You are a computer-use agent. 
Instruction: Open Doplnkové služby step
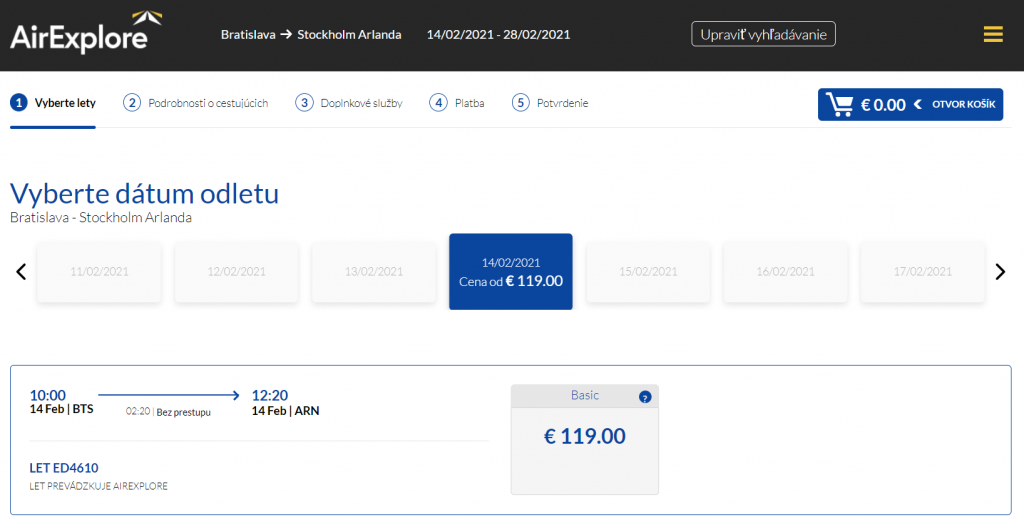coord(349,103)
